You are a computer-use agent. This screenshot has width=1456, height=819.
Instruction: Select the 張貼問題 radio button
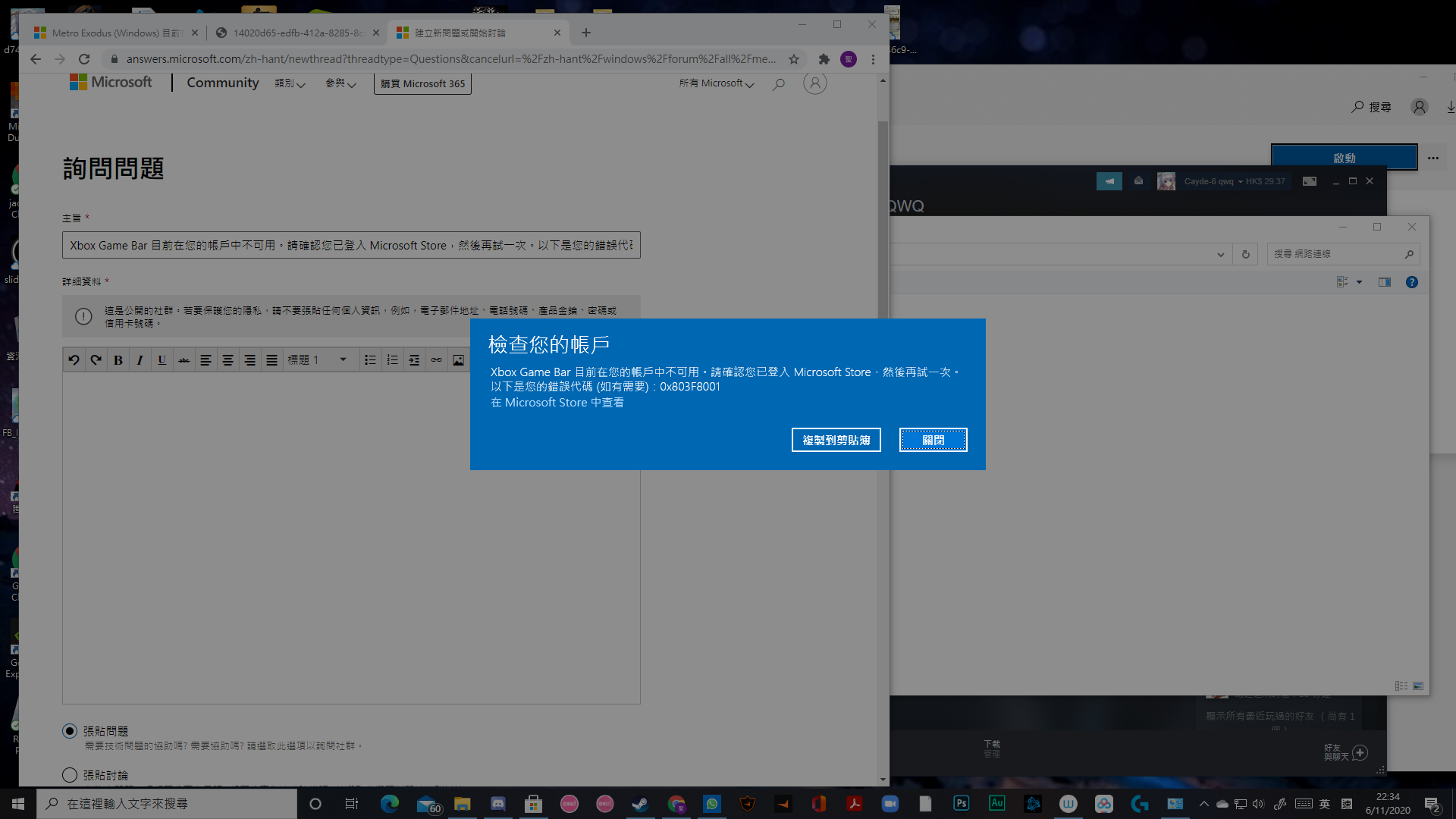tap(70, 731)
